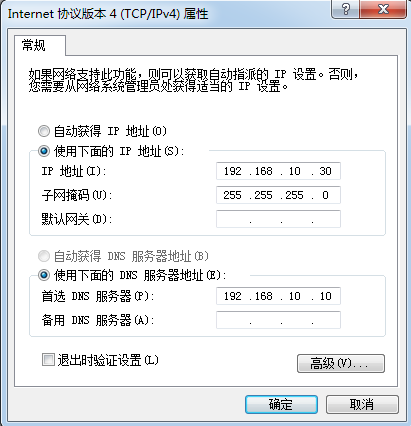Click the last octet 0 of subnet mask
This screenshot has height=426, width=411.
coord(325,195)
